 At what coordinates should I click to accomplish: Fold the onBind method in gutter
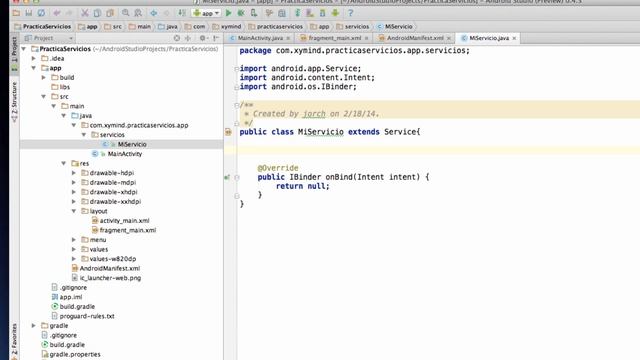237,177
